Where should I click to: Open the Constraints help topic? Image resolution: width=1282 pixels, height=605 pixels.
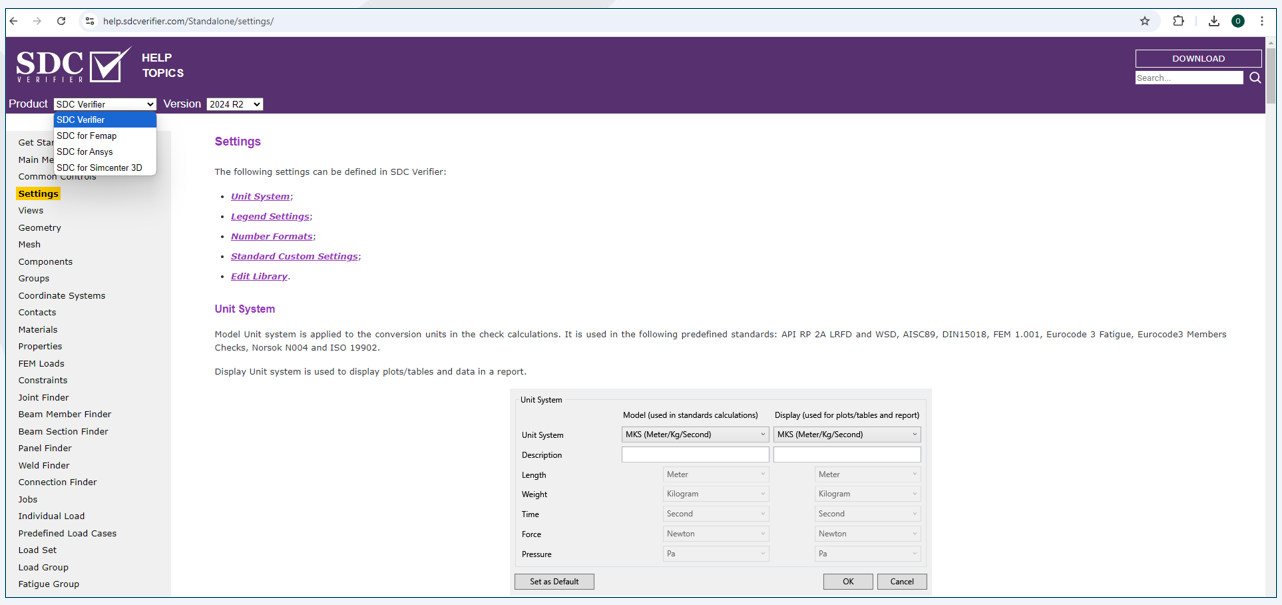click(43, 381)
